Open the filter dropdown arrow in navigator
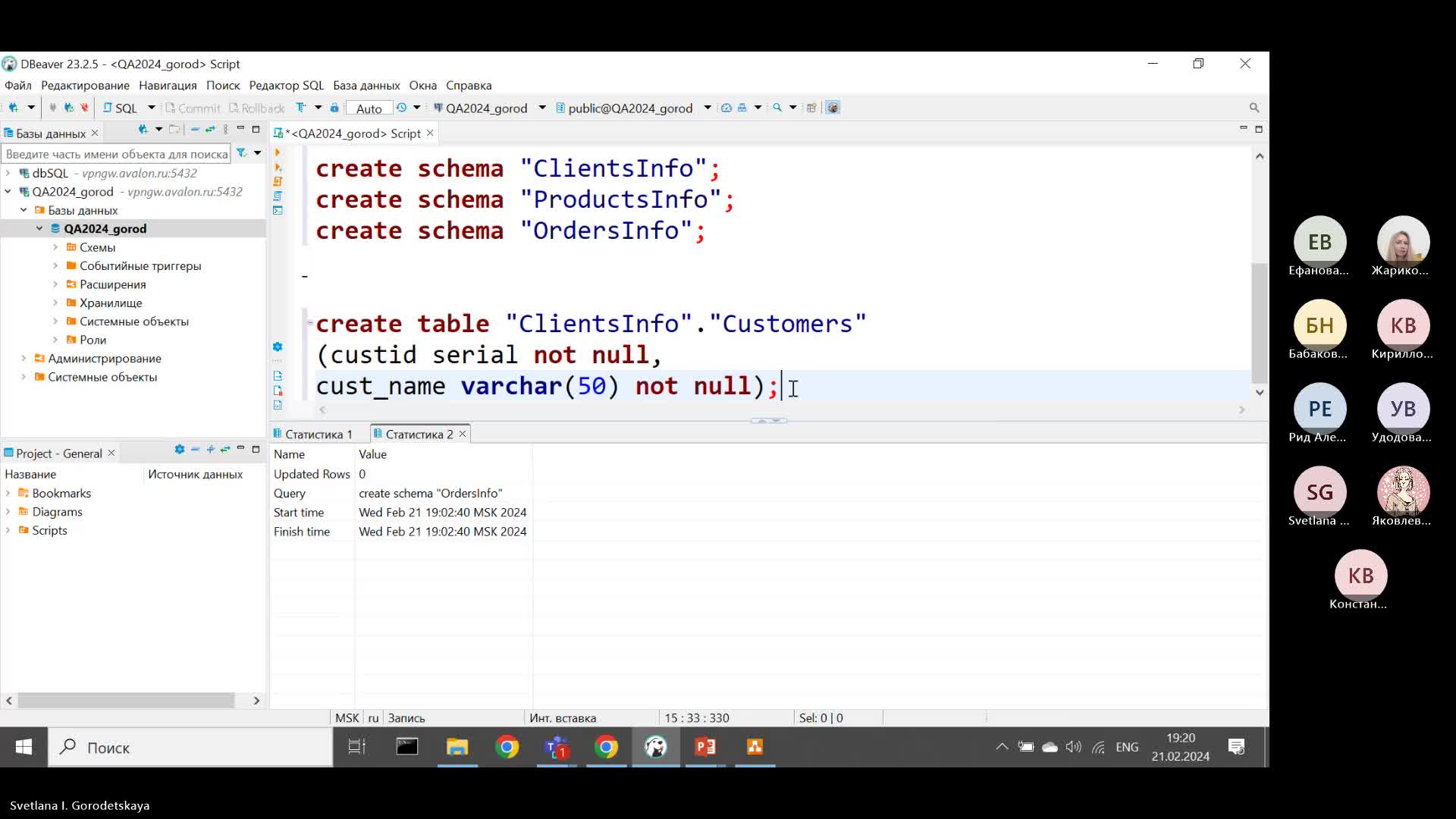Image resolution: width=1456 pixels, height=819 pixels. click(258, 153)
